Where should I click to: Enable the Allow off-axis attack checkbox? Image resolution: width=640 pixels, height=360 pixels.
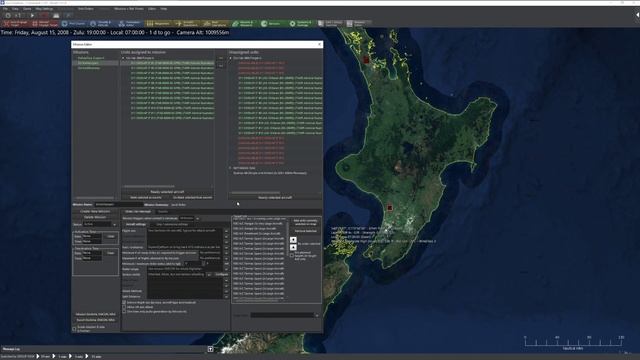tap(124, 307)
